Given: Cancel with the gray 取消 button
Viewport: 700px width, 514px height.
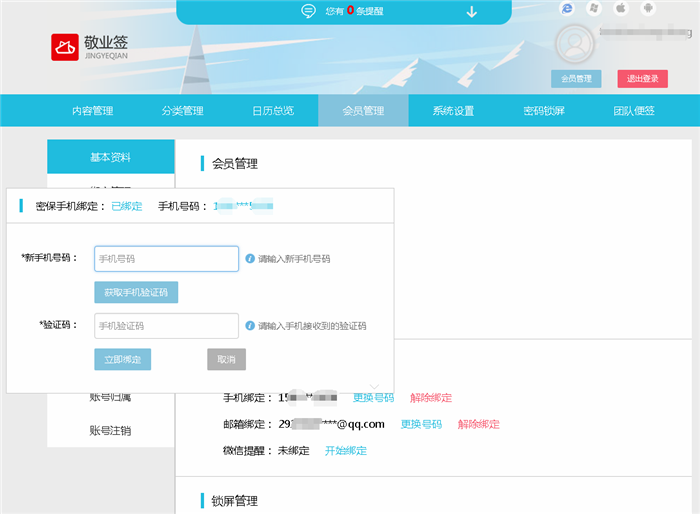Looking at the screenshot, I should click(226, 359).
